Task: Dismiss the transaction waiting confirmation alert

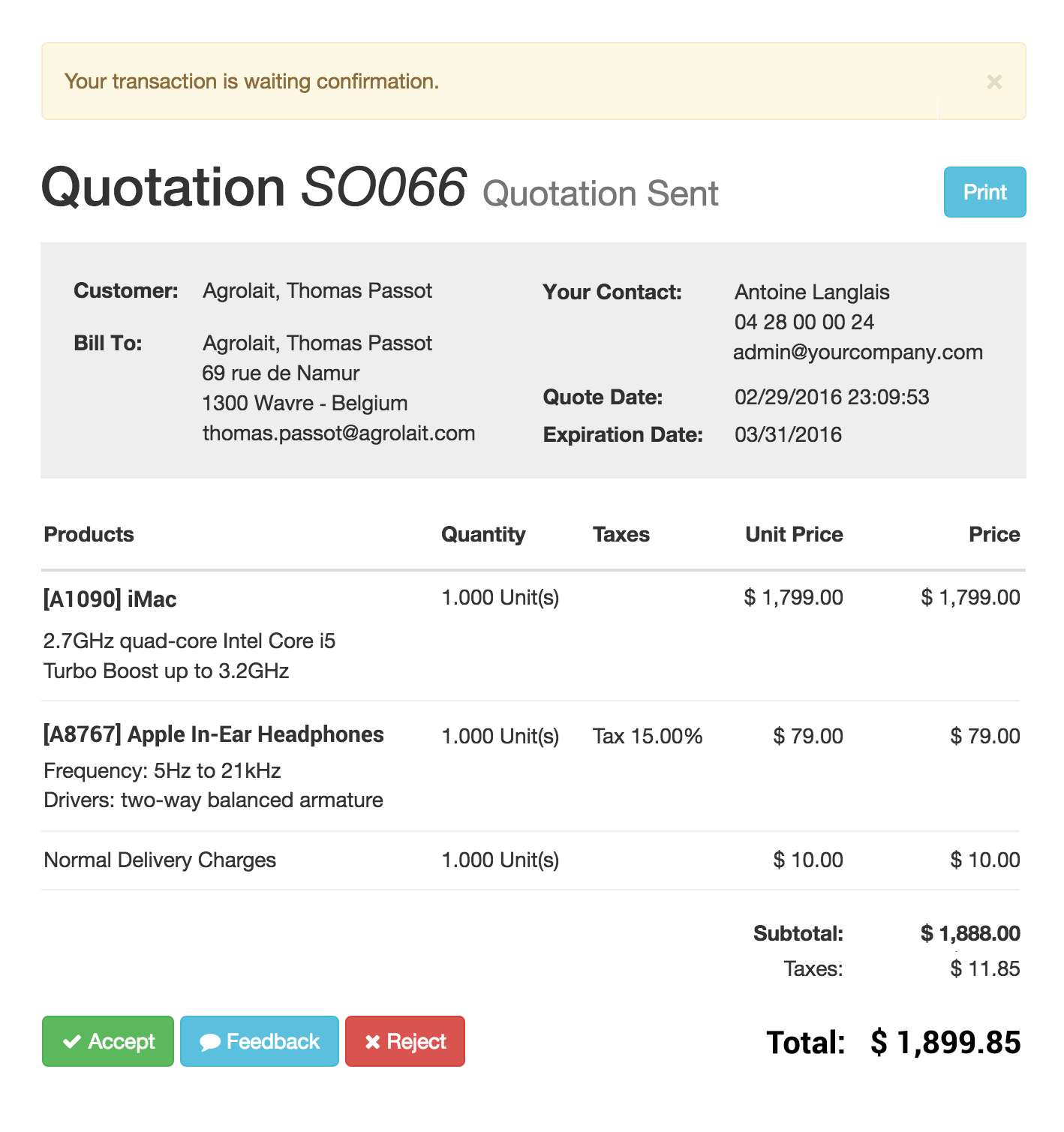Action: tap(994, 82)
